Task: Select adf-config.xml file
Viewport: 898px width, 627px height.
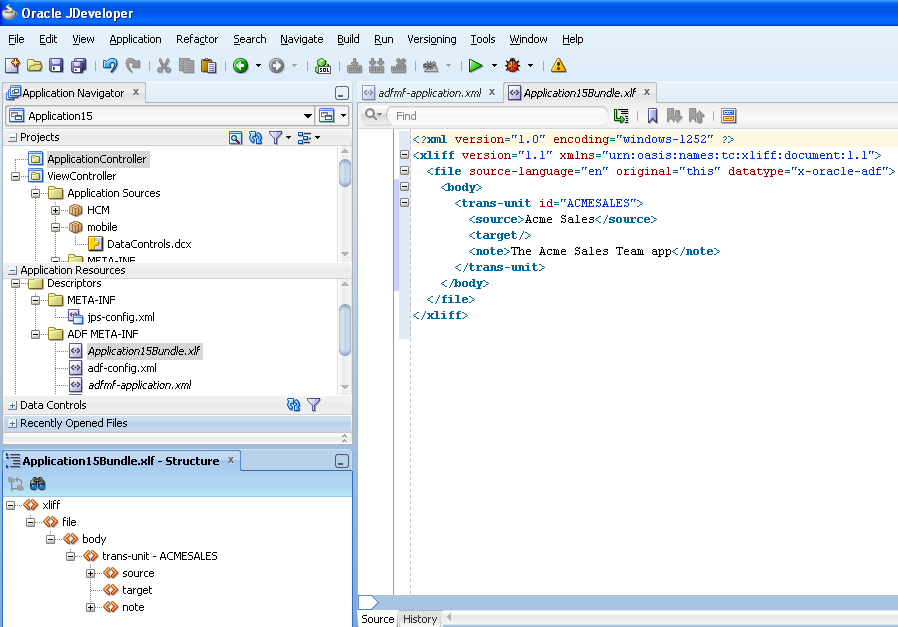Action: point(121,368)
